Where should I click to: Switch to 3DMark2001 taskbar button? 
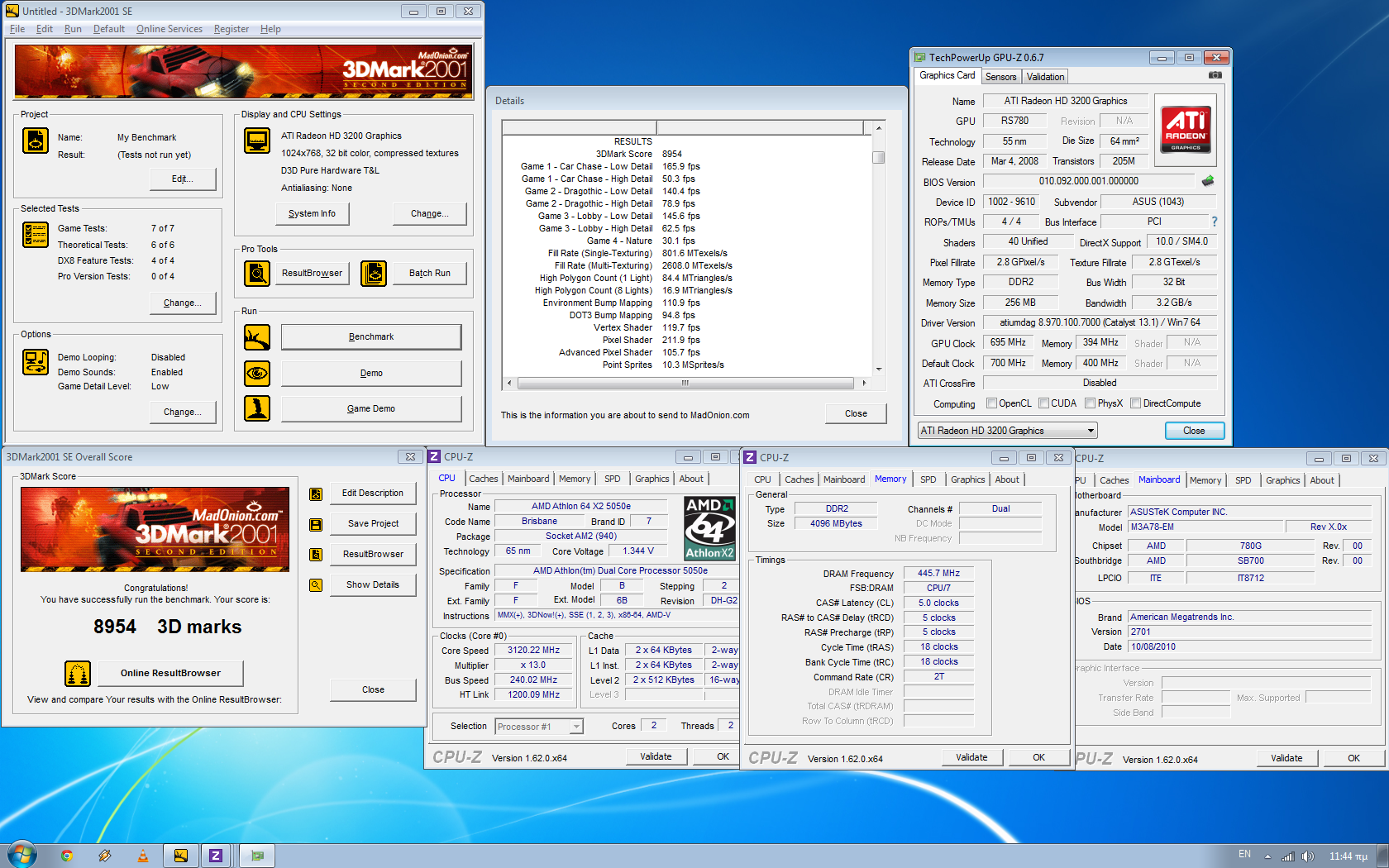coord(180,856)
